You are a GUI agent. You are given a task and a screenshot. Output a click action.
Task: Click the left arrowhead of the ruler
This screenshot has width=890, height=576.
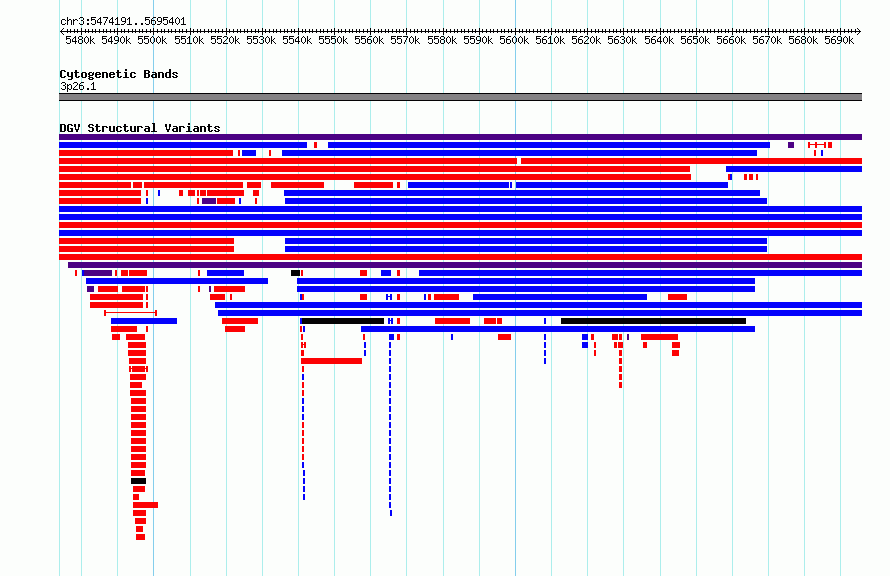[62, 31]
